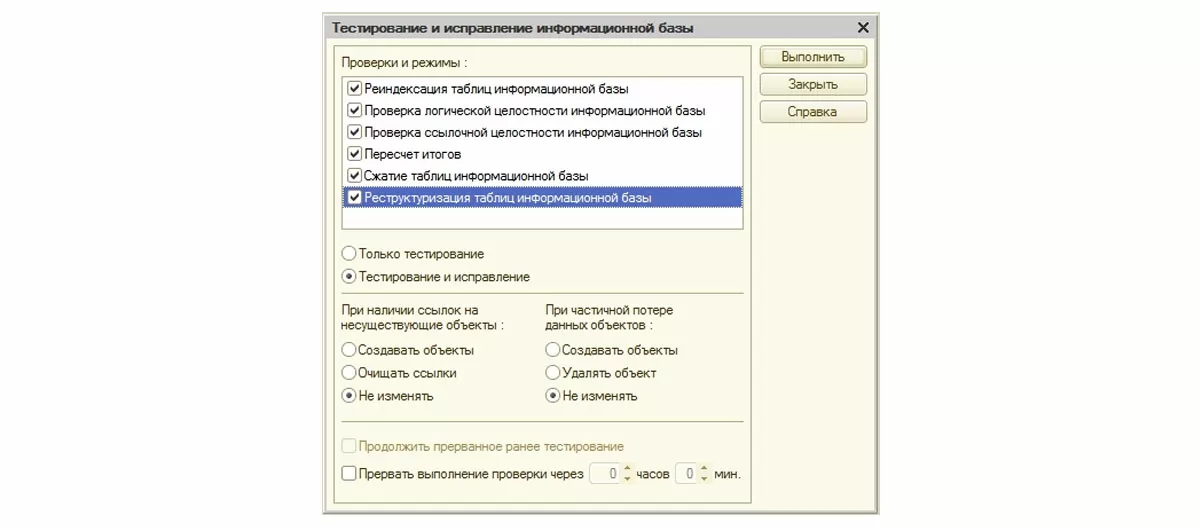The height and width of the screenshot is (527, 1200).
Task: Increase hours value with up arrow
Action: 627,469
